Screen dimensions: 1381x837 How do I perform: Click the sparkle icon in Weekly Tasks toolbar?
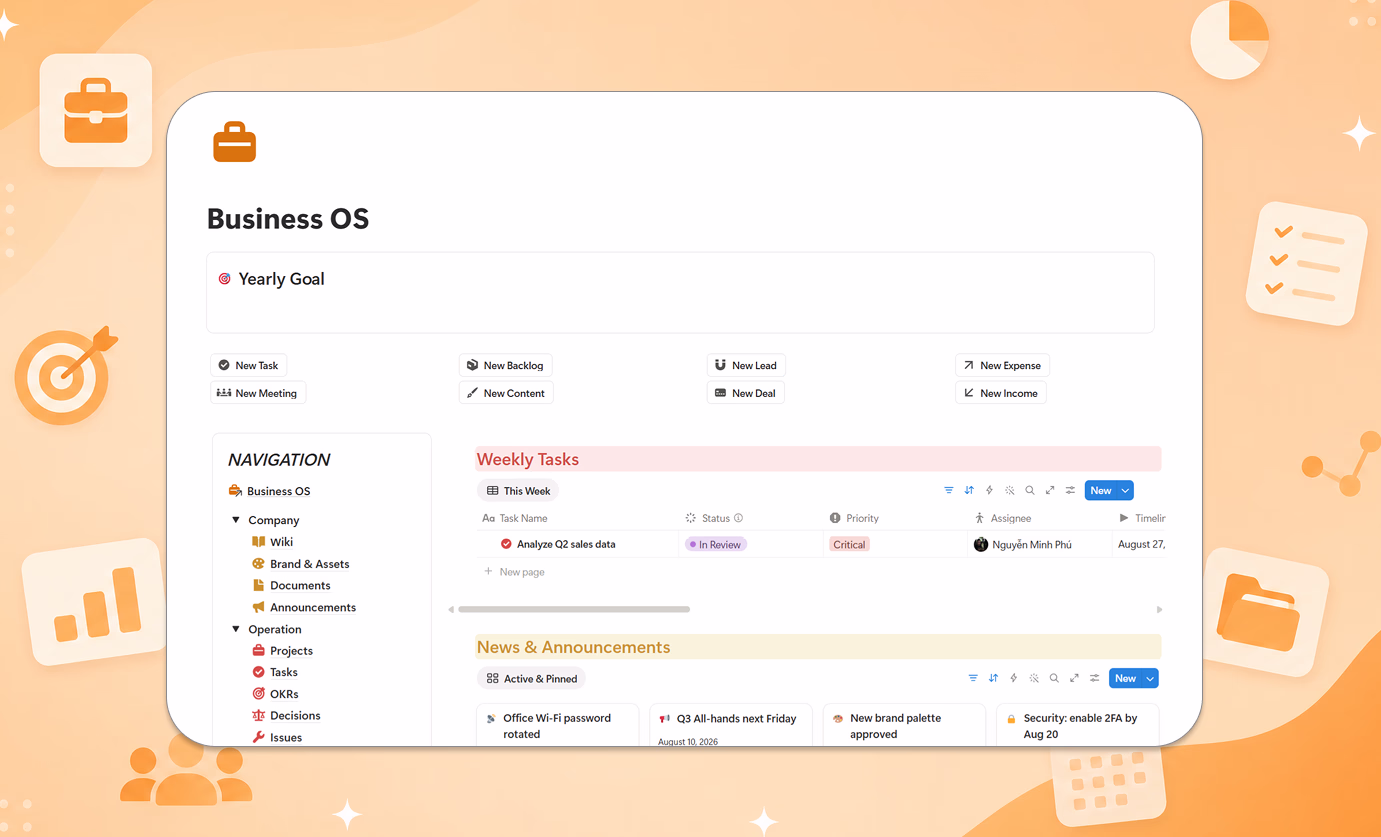(1010, 490)
